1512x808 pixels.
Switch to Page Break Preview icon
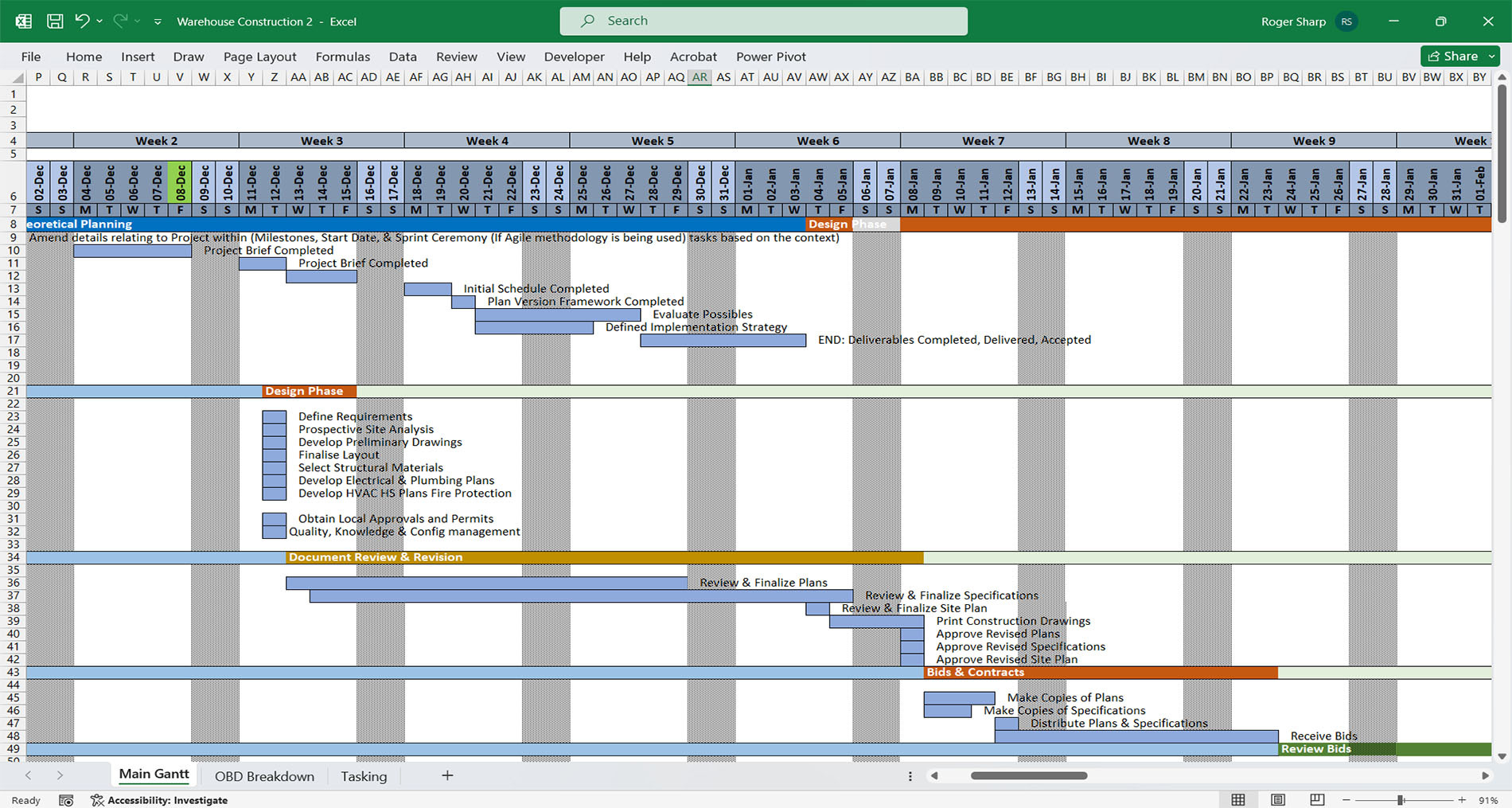[x=1317, y=799]
